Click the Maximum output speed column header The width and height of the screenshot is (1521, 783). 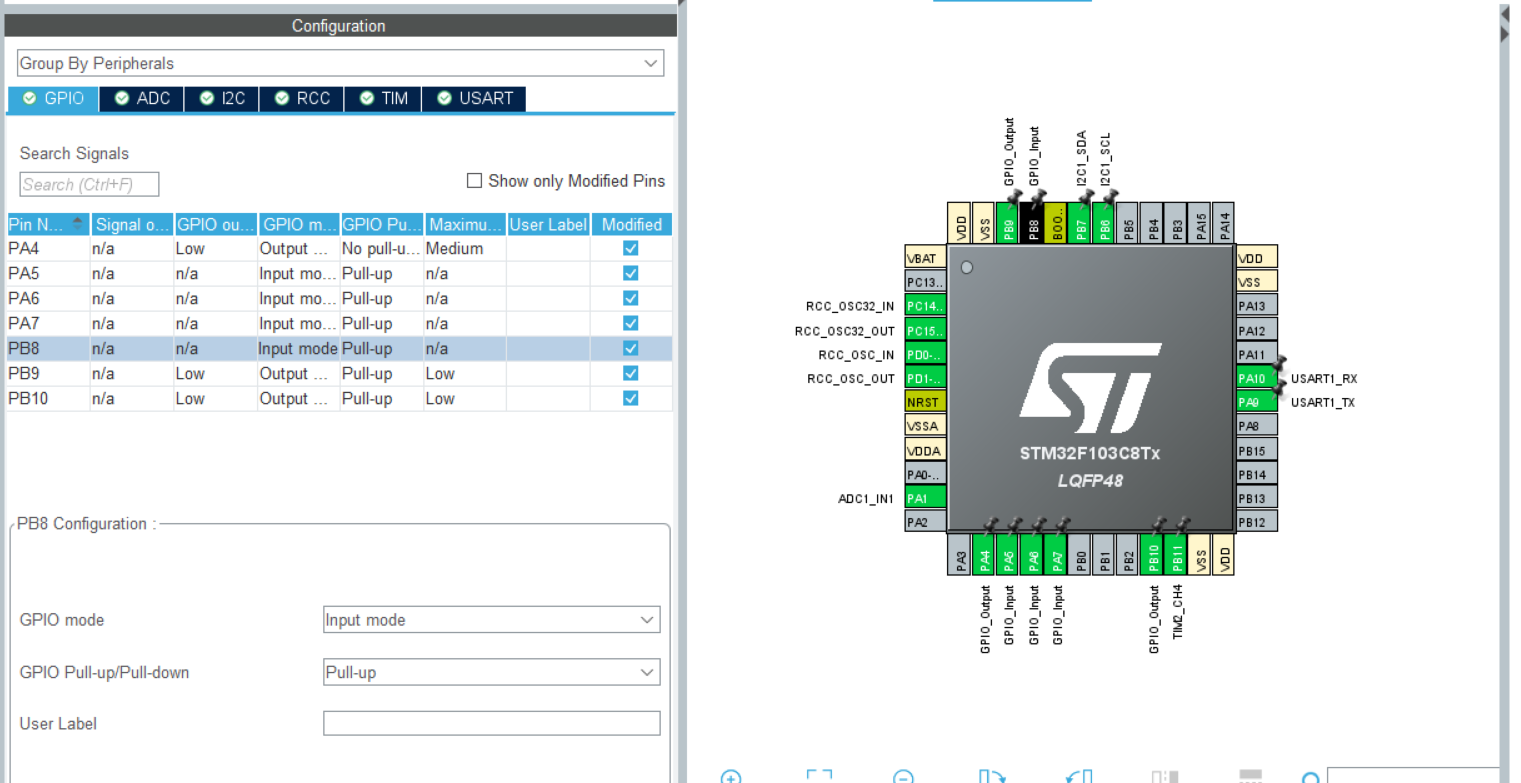coord(465,224)
